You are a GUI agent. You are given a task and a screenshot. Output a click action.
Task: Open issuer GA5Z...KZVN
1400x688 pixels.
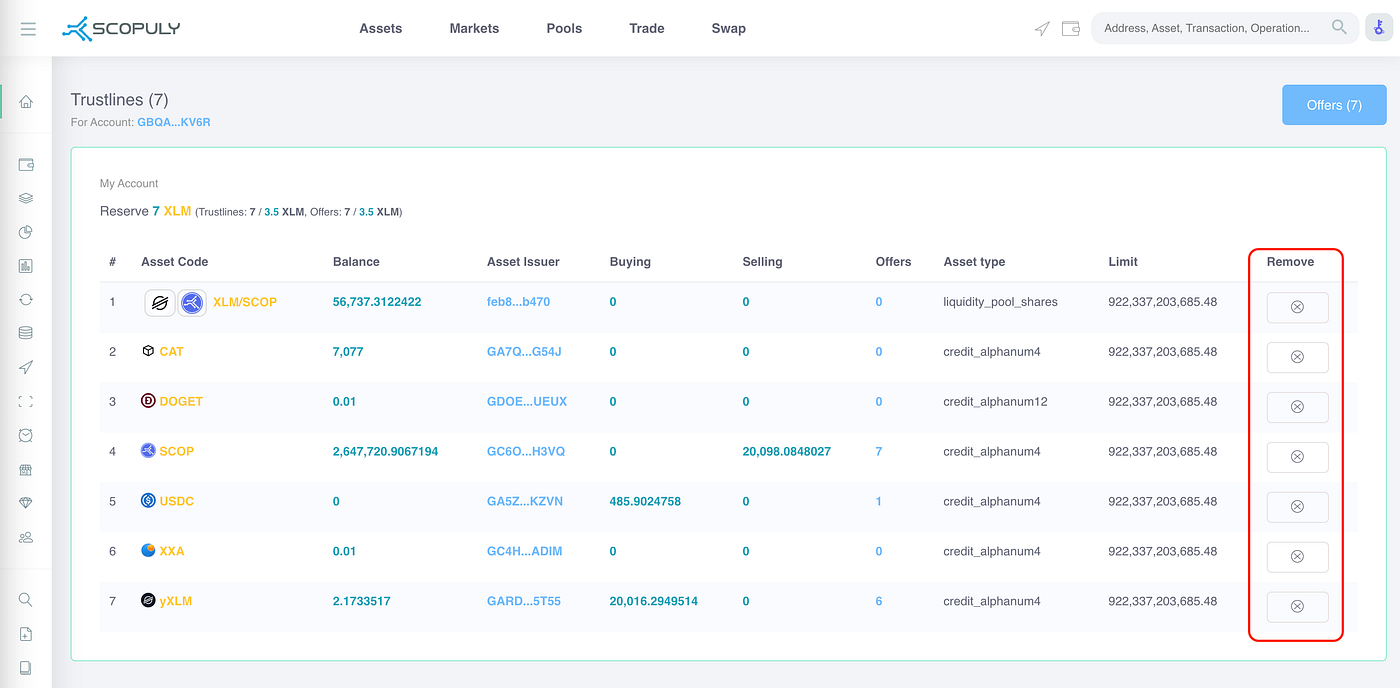coord(525,502)
